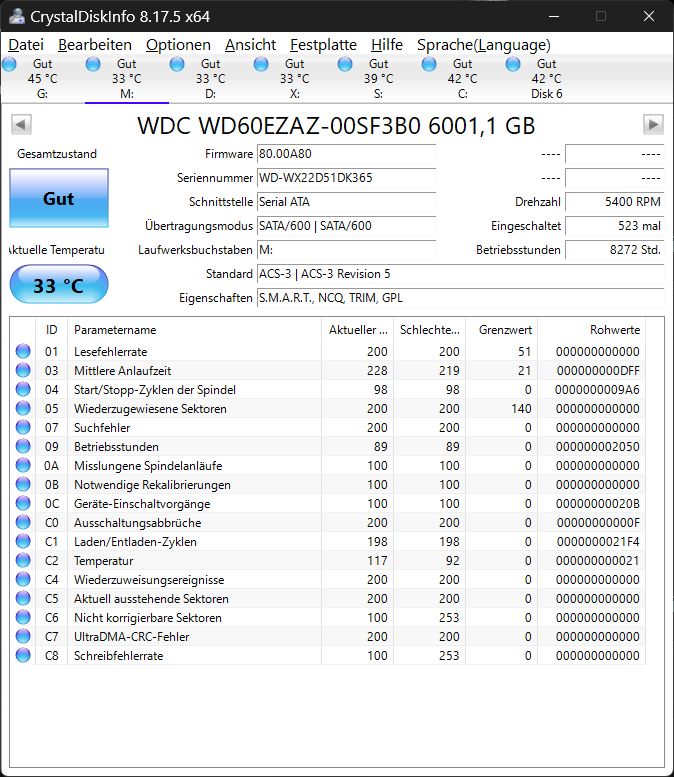This screenshot has height=777, width=674.
Task: Click status orb of Ausschaltungsabbrüche row
Action: pos(23,522)
